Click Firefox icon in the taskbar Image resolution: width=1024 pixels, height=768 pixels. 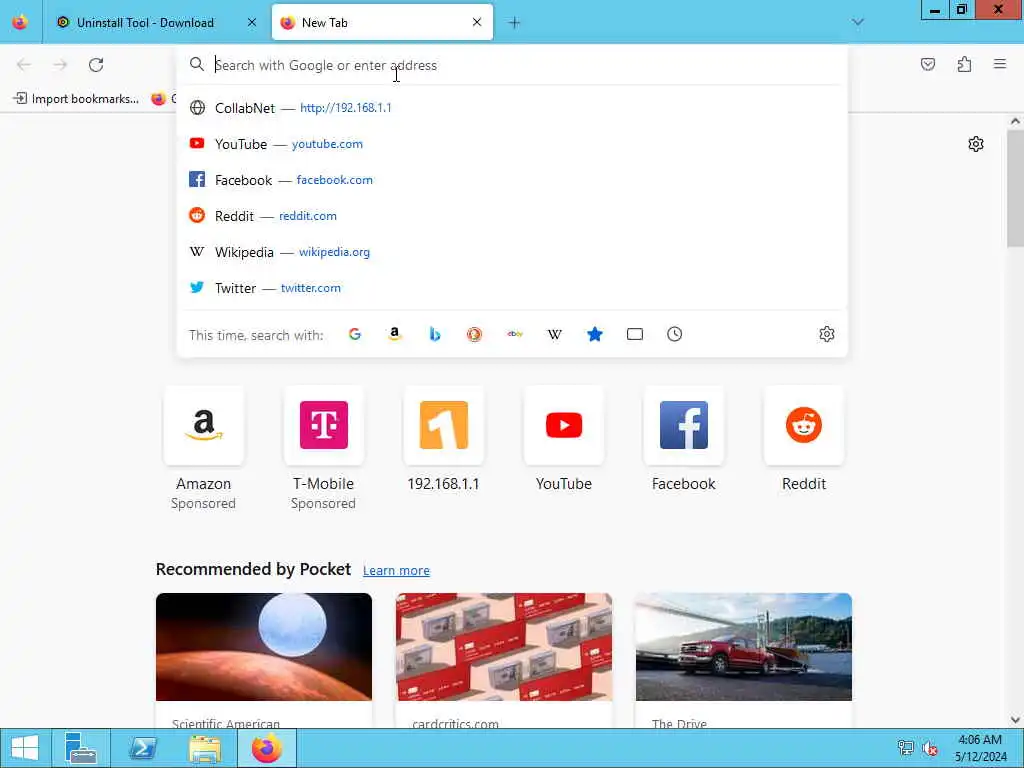(x=266, y=748)
